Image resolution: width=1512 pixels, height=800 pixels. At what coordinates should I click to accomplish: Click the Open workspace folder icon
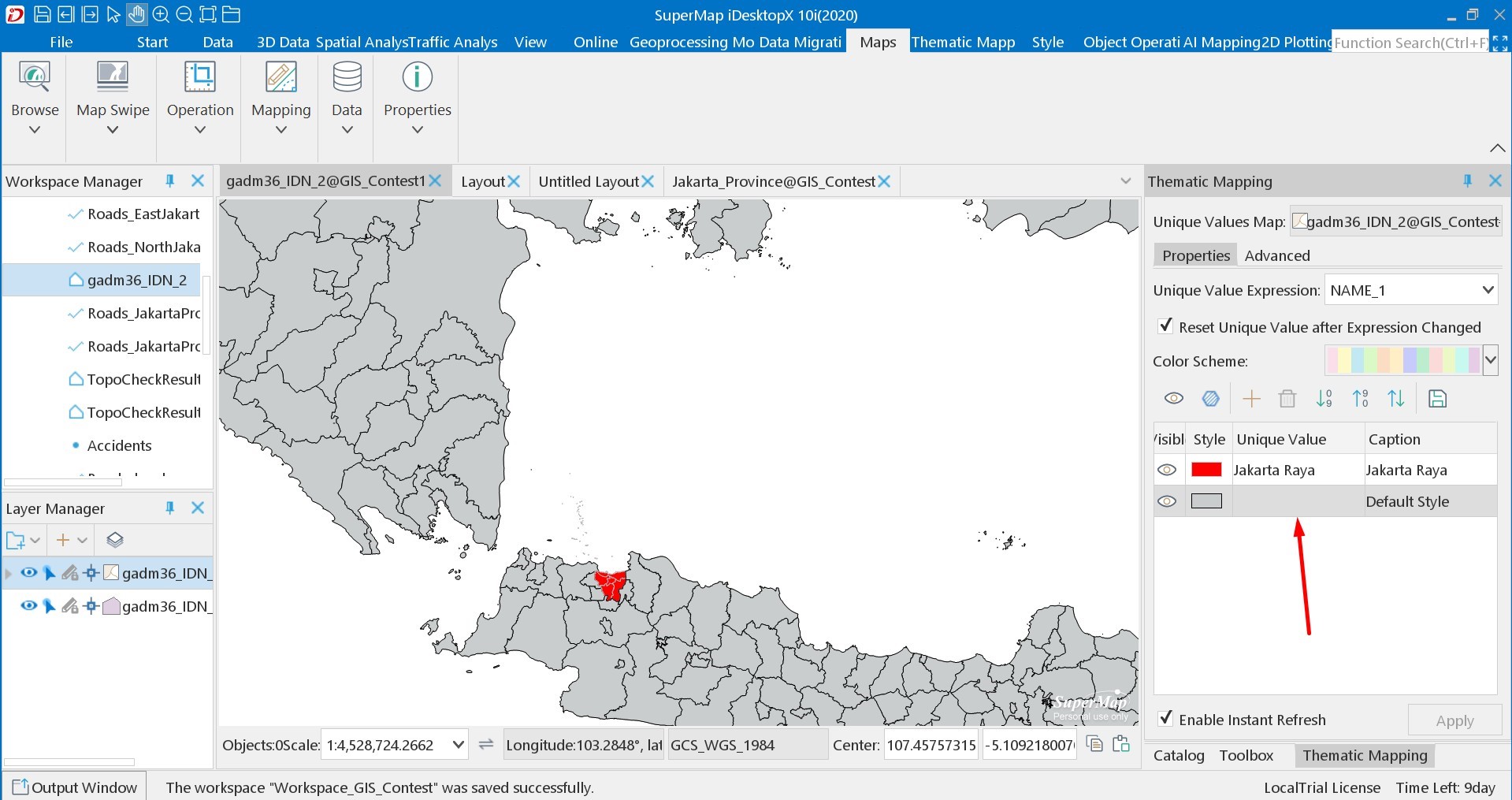click(x=231, y=14)
